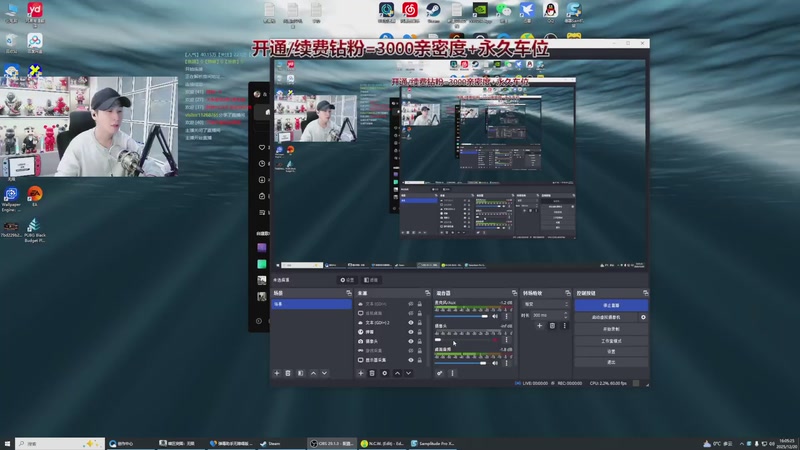Screen dimensions: 800x450
Task: Remove selected scene with 场景 trash icon
Action: 288,373
